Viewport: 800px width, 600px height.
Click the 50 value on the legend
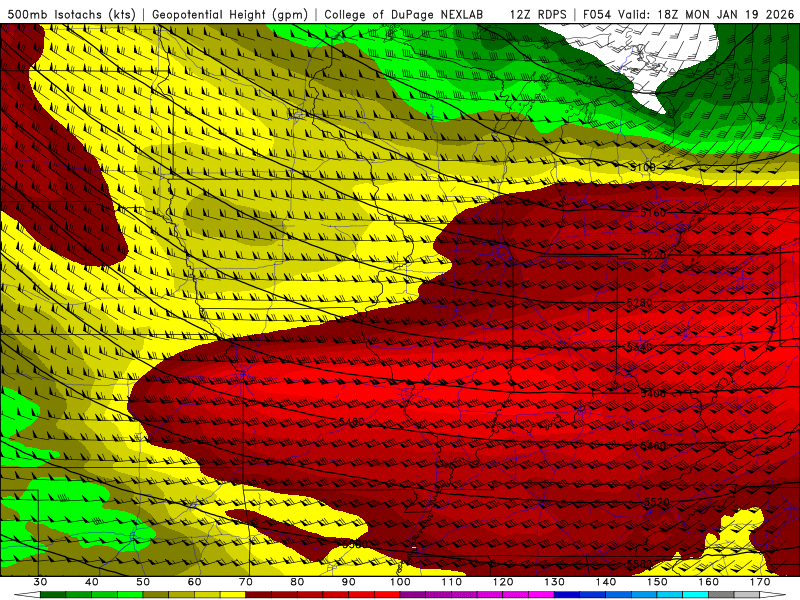[x=143, y=582]
